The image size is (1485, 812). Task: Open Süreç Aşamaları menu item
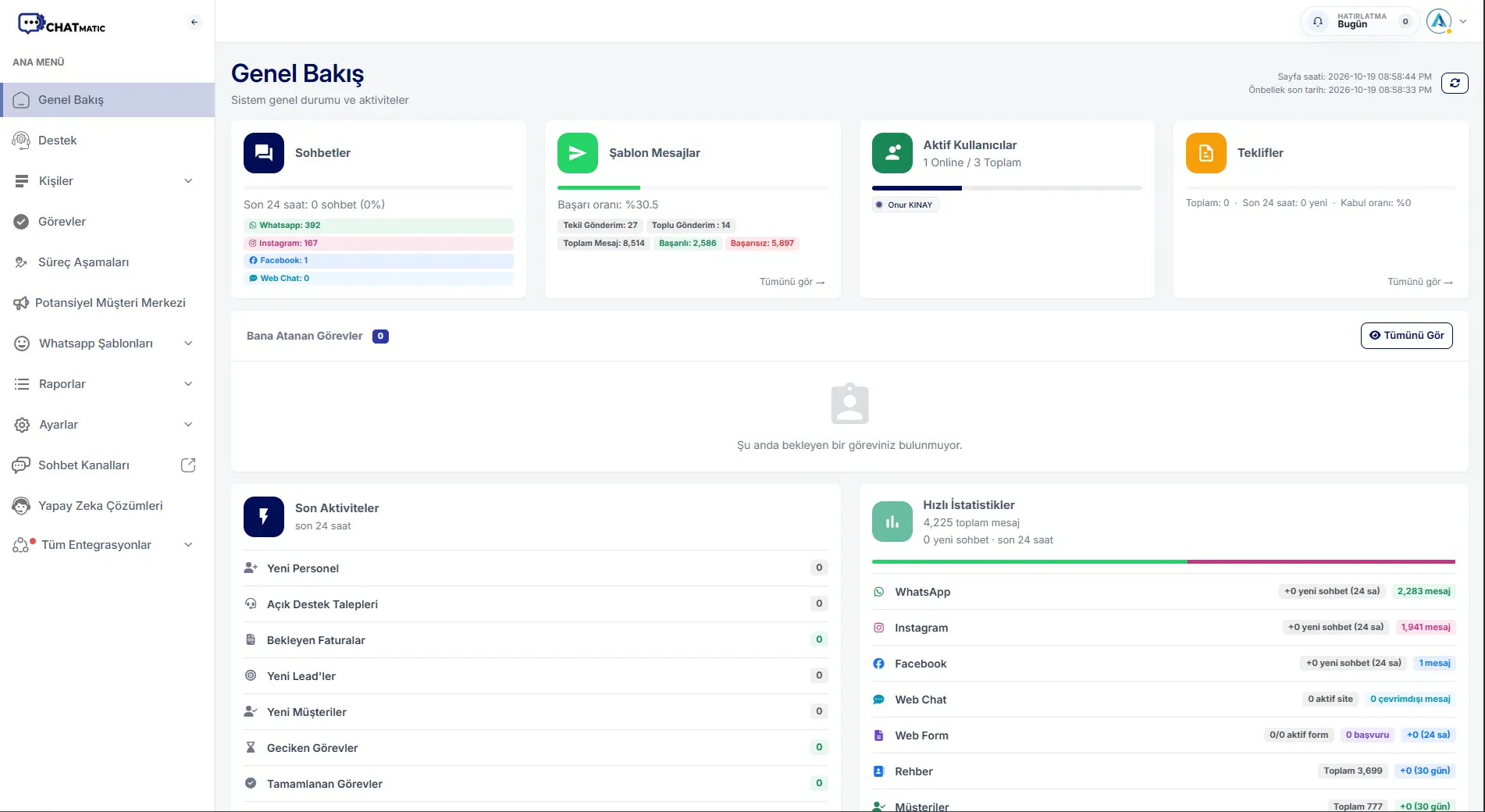click(x=108, y=262)
